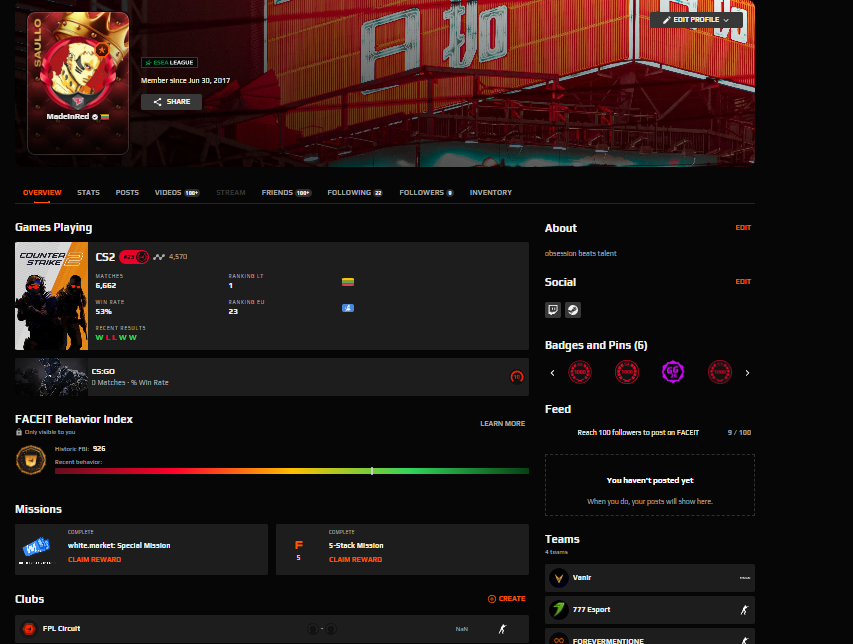The height and width of the screenshot is (644, 853).
Task: Open the Videos tab
Action: (177, 193)
